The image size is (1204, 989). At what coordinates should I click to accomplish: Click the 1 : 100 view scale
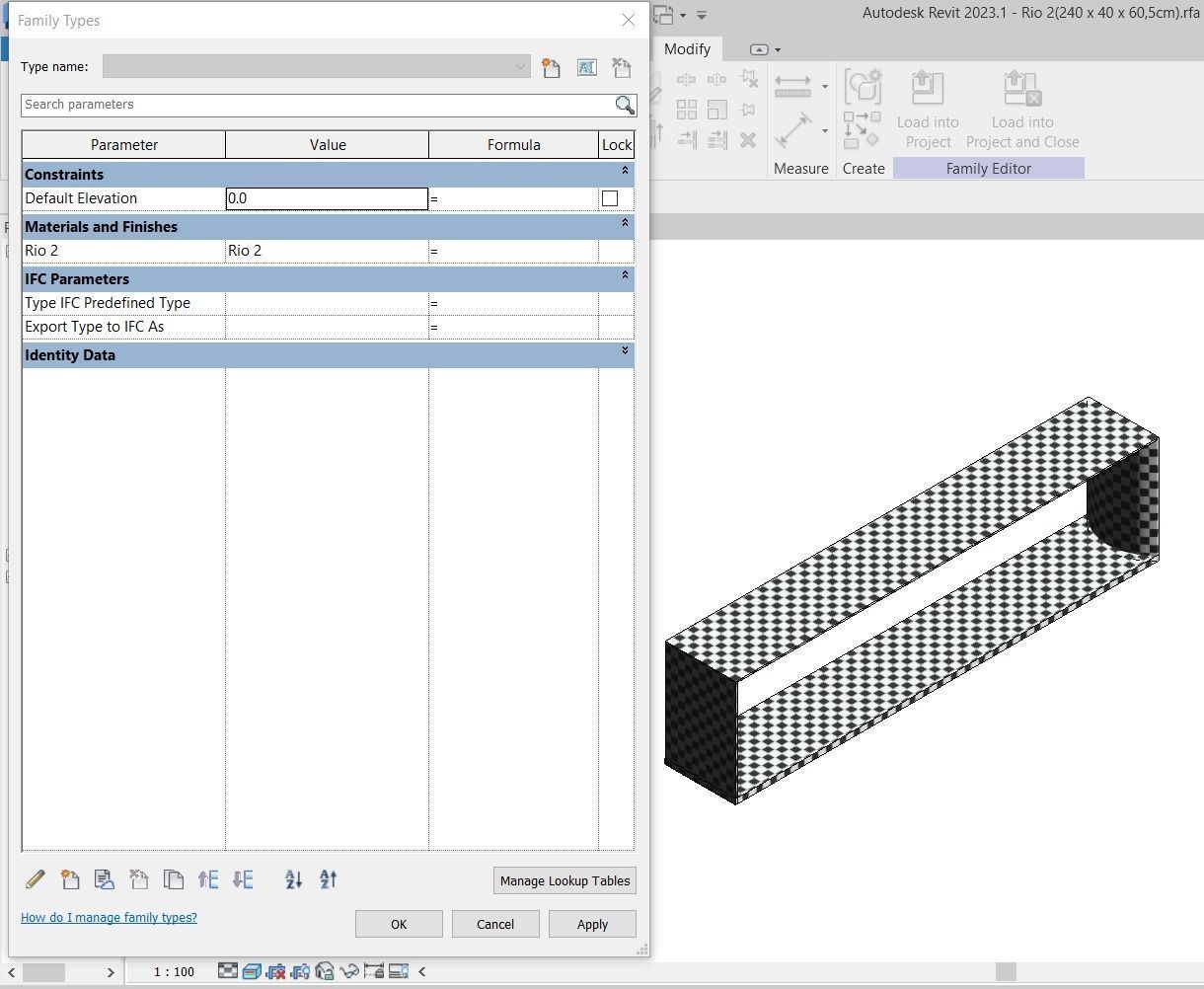coord(174,972)
